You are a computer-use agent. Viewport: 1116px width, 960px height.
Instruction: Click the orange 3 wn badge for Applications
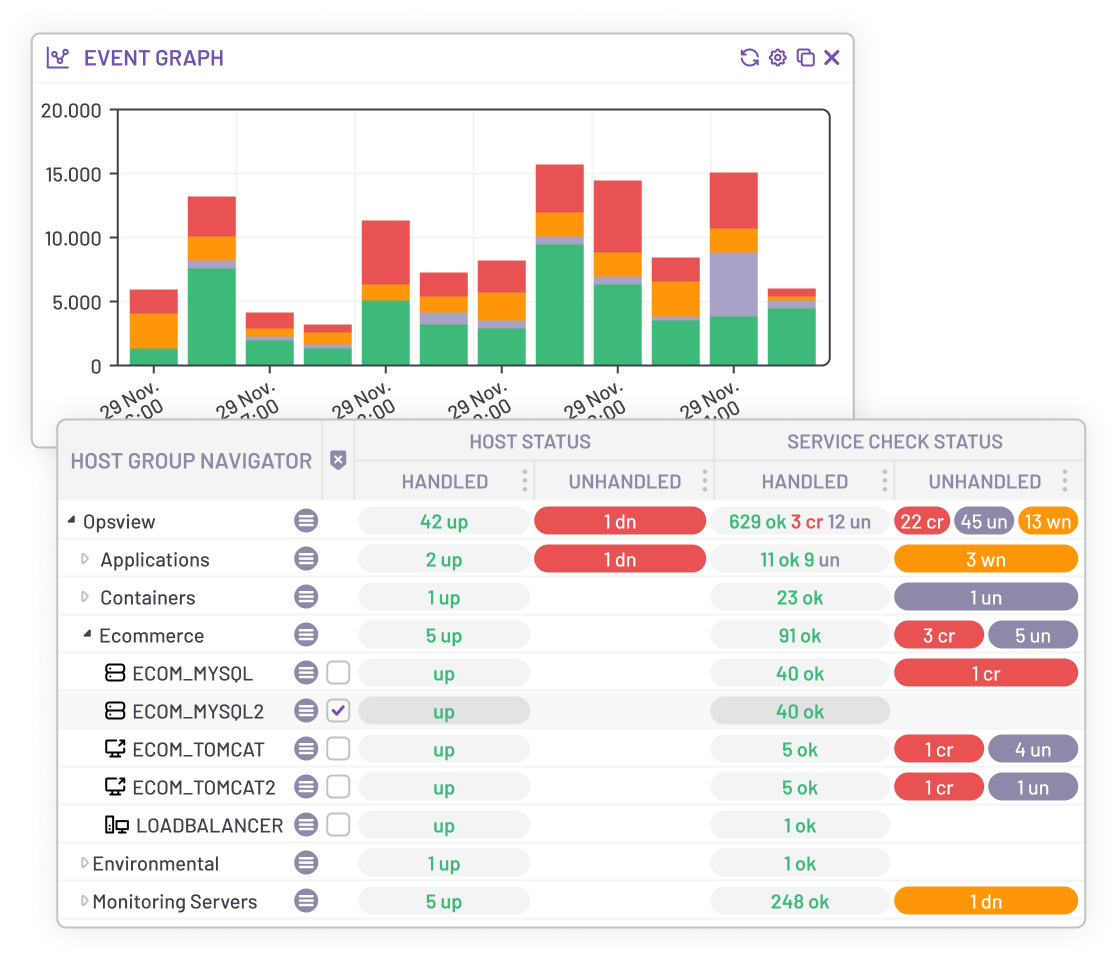pos(985,559)
